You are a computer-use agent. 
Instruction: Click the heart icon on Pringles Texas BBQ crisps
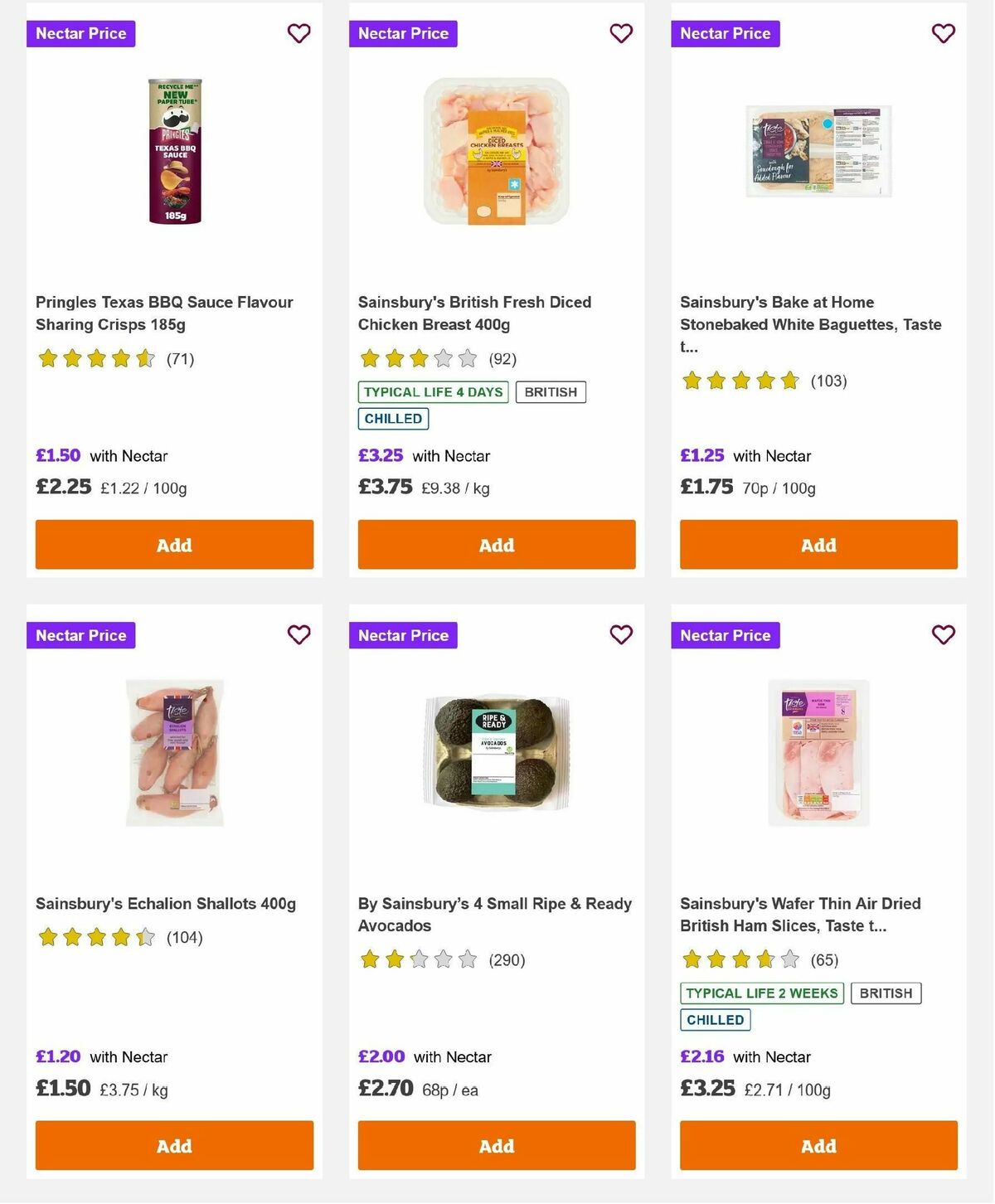coord(298,33)
